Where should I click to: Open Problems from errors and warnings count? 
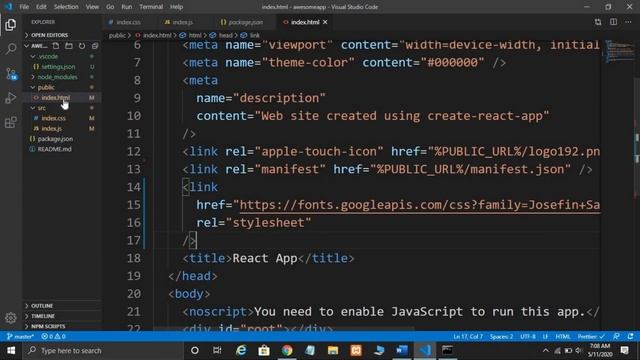tap(53, 337)
